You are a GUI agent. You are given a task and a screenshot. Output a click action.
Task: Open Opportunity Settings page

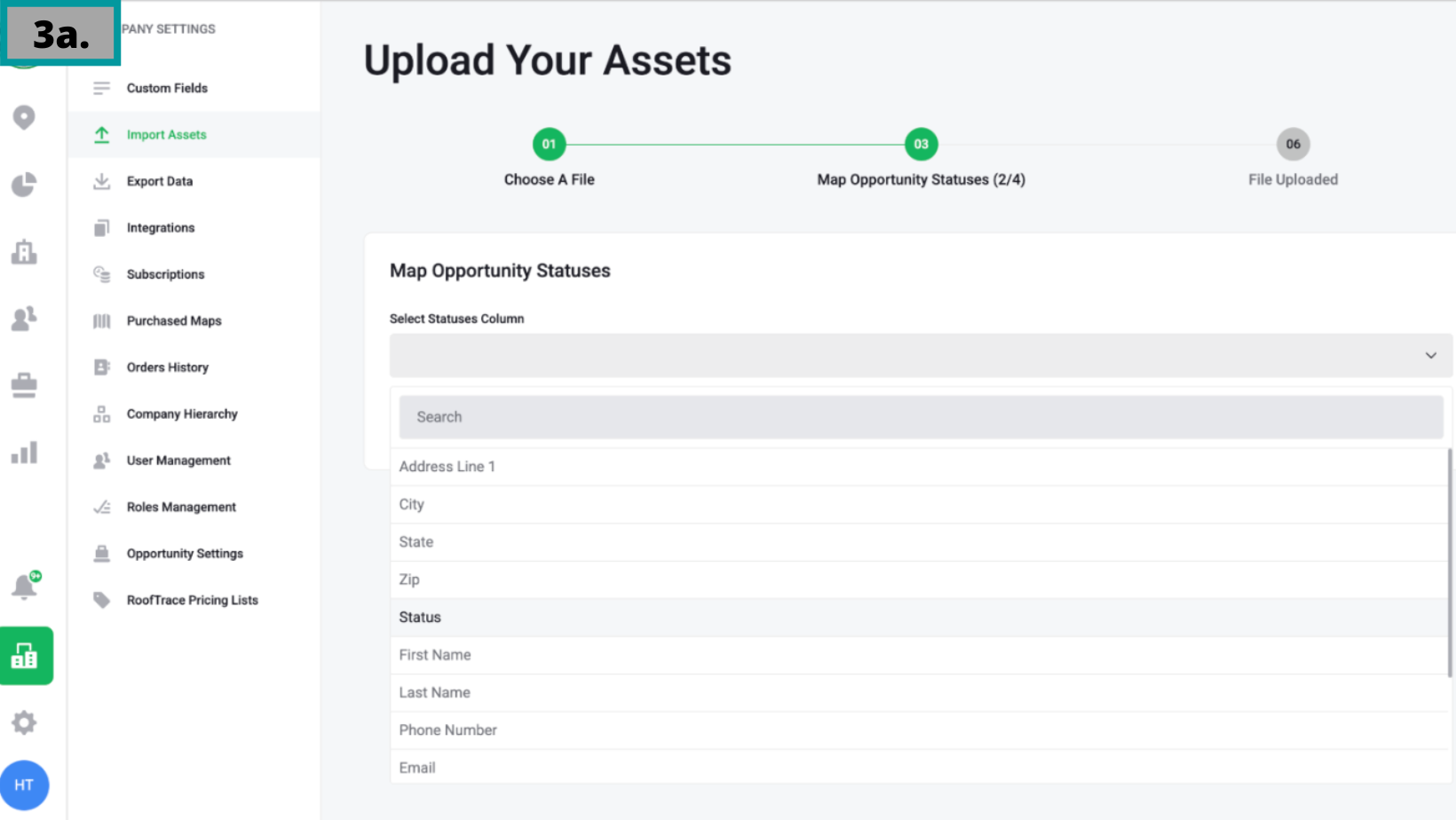click(x=185, y=554)
